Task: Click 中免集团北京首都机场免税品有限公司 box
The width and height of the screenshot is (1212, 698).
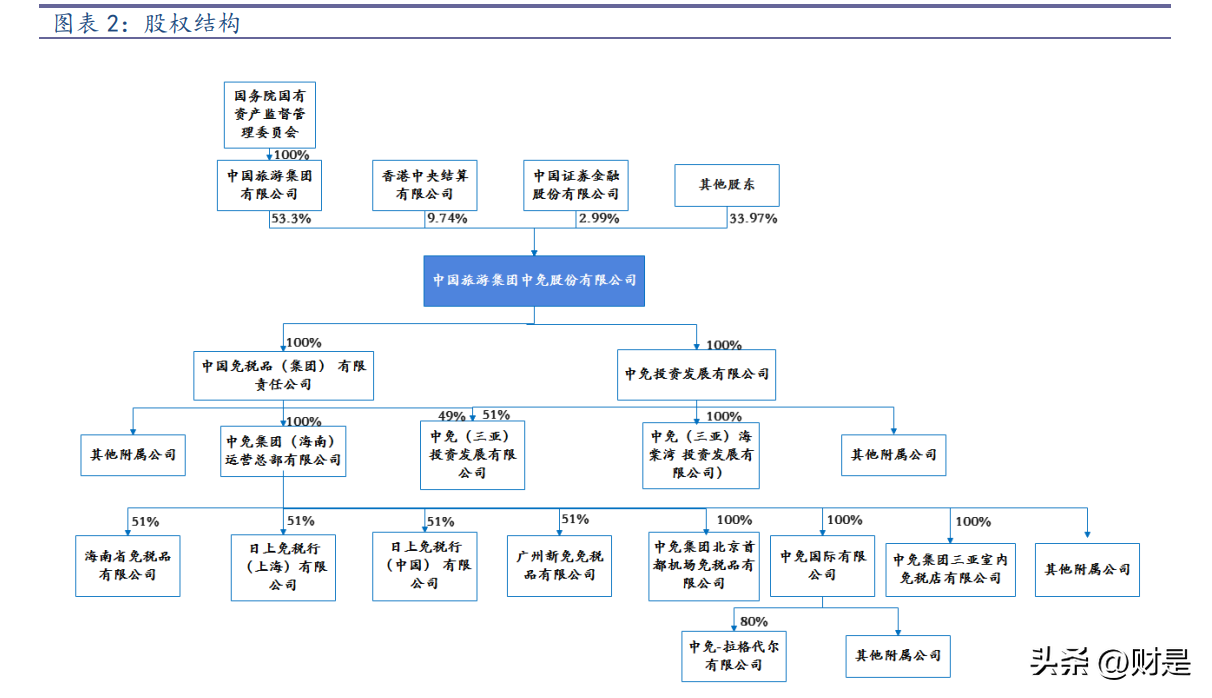Action: (704, 566)
